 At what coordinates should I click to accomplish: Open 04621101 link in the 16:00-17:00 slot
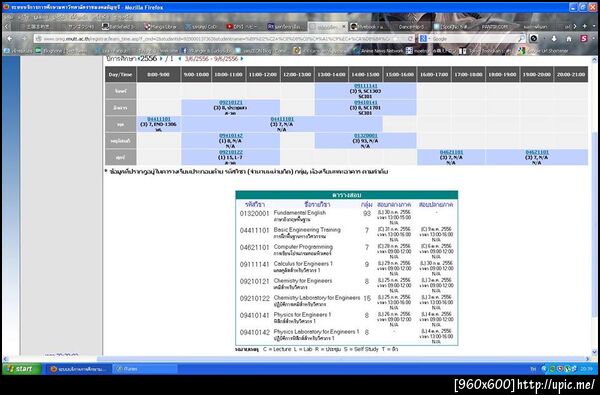(451, 152)
